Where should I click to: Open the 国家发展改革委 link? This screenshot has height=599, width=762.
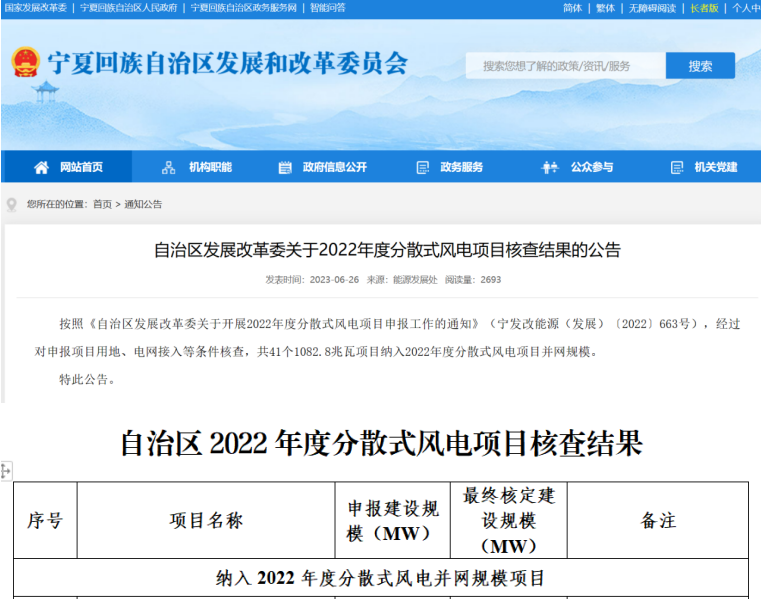pyautogui.click(x=35, y=8)
